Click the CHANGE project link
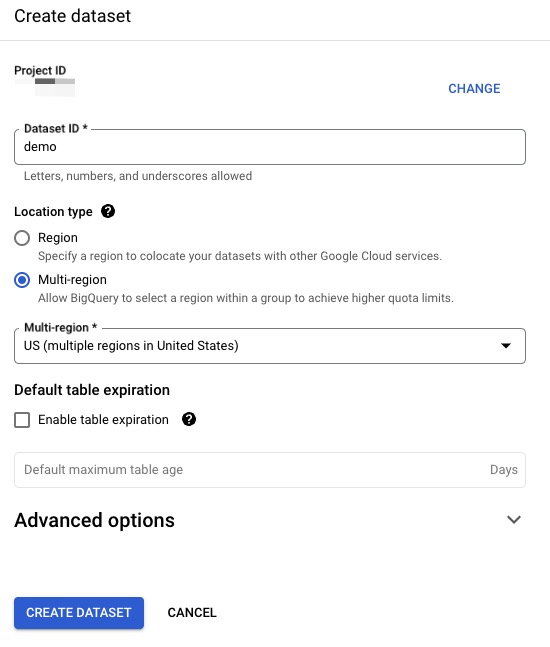This screenshot has width=550, height=647. click(474, 88)
